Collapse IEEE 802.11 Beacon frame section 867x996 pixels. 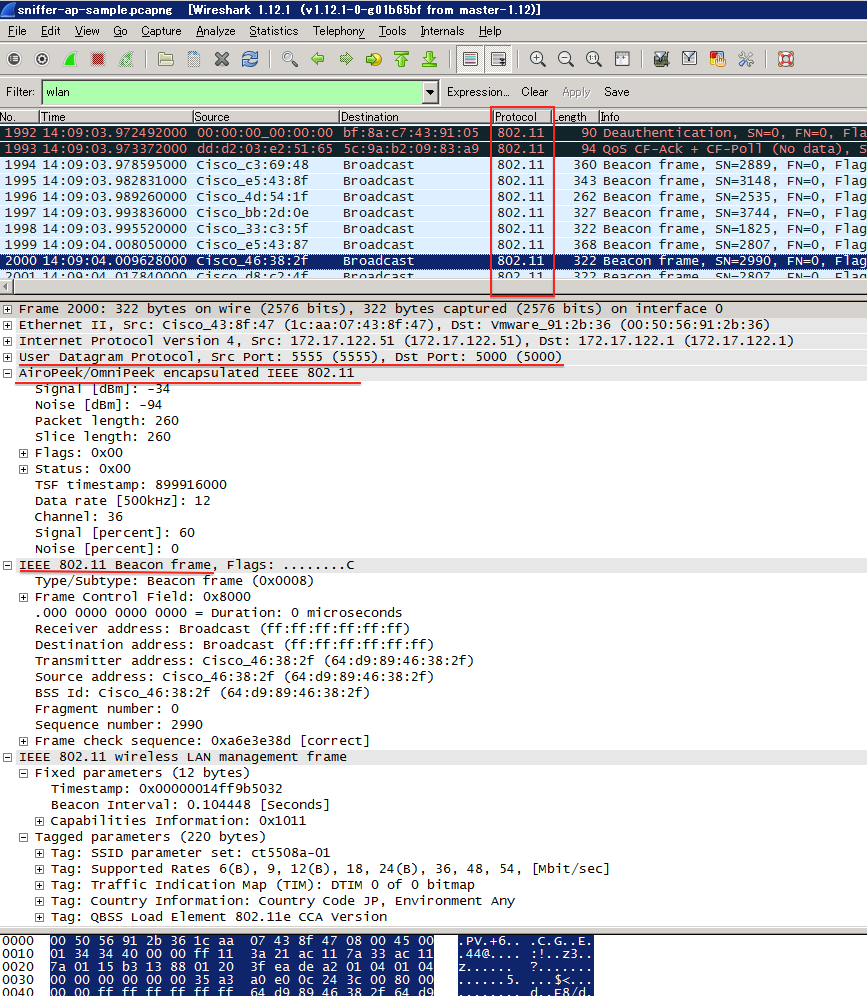[x=7, y=565]
